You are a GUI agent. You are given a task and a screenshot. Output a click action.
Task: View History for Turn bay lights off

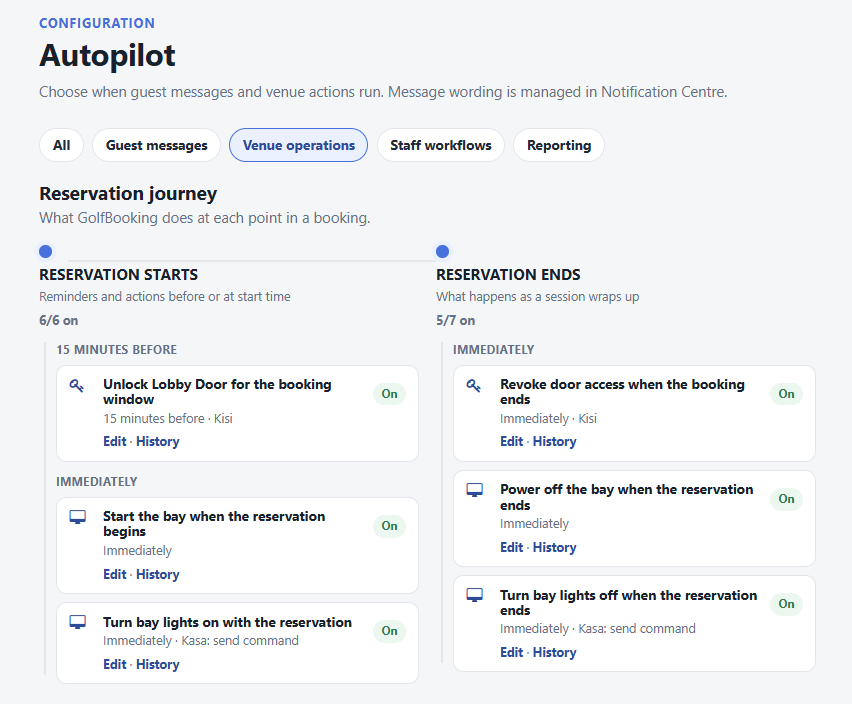(x=554, y=652)
